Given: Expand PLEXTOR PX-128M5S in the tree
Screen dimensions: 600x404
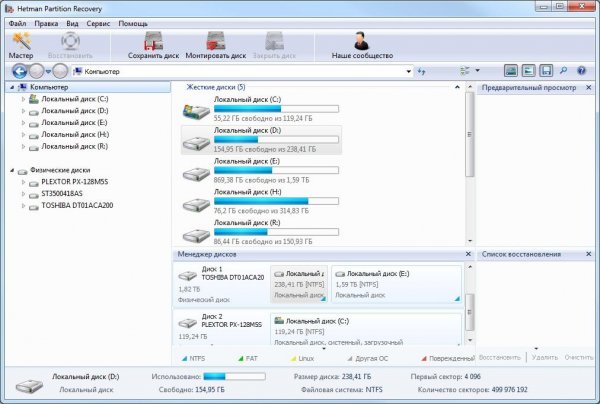Looking at the screenshot, I should coord(23,182).
